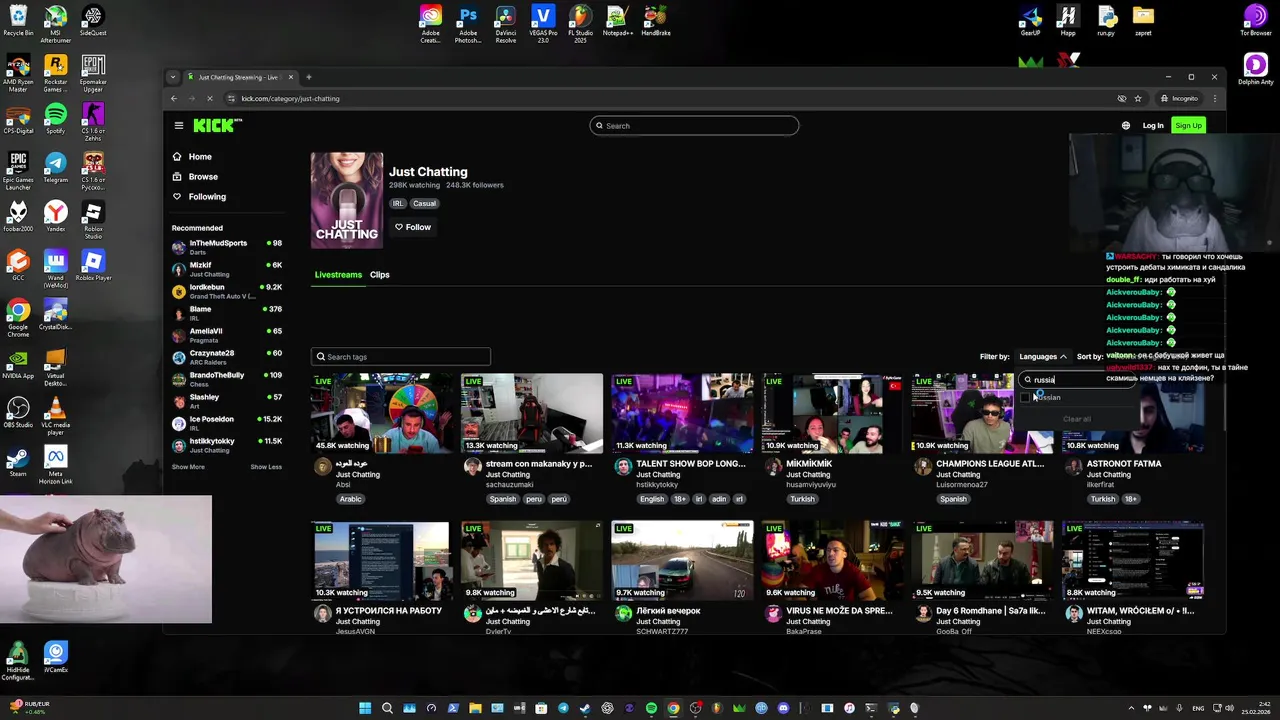Bookmark this page with the star icon
Image resolution: width=1280 pixels, height=720 pixels.
pos(1138,98)
